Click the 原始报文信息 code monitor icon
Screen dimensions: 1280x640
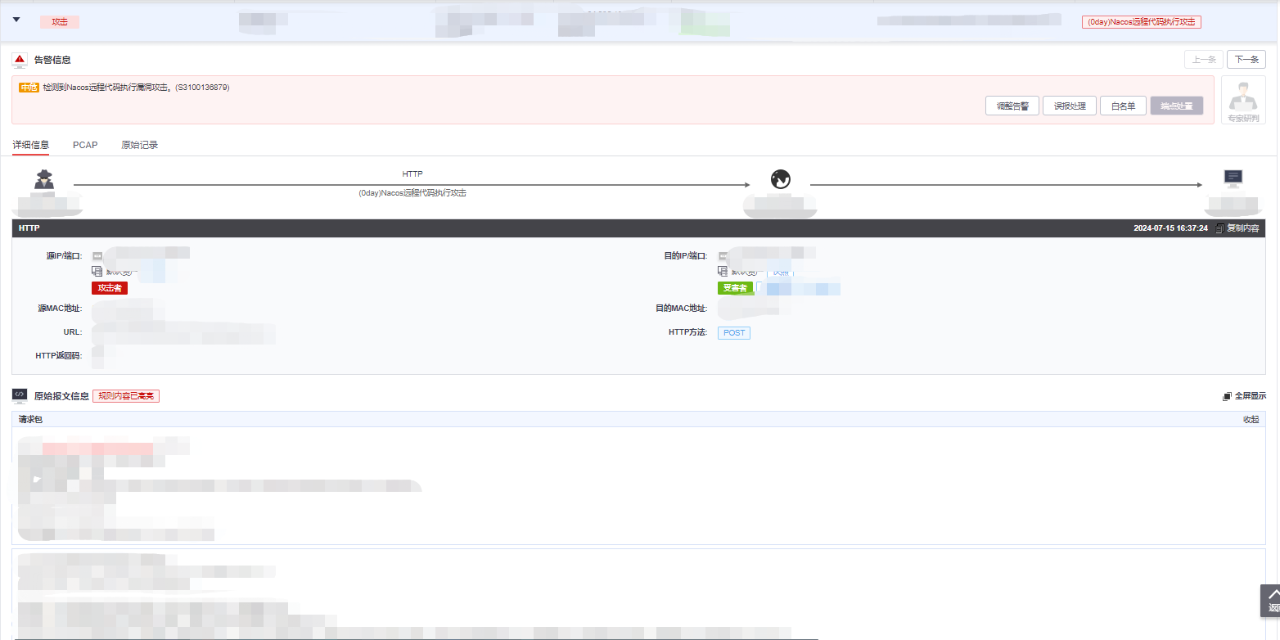tap(20, 396)
